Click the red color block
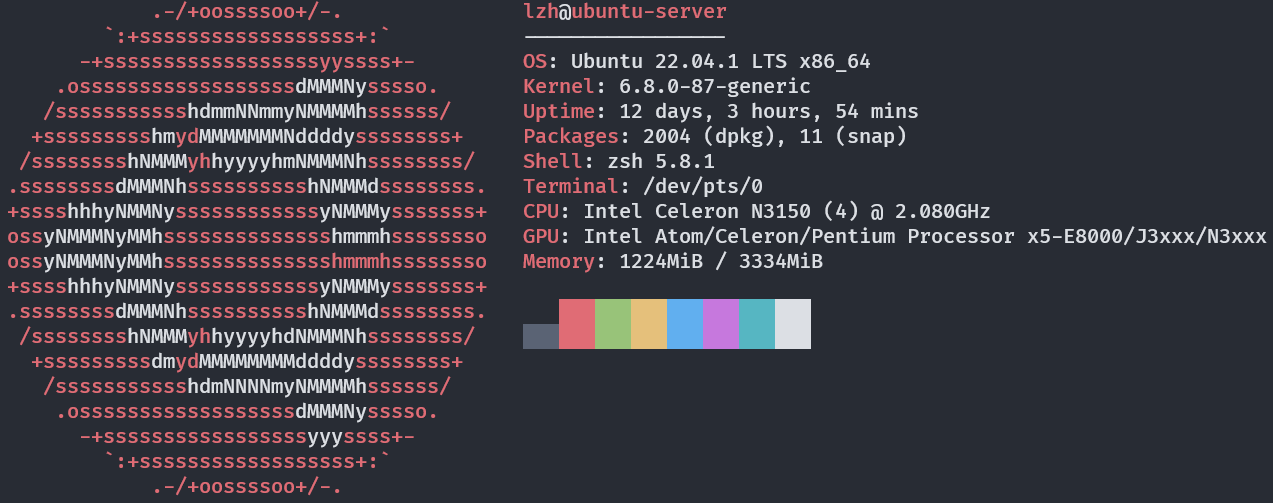This screenshot has height=503, width=1273. point(577,324)
